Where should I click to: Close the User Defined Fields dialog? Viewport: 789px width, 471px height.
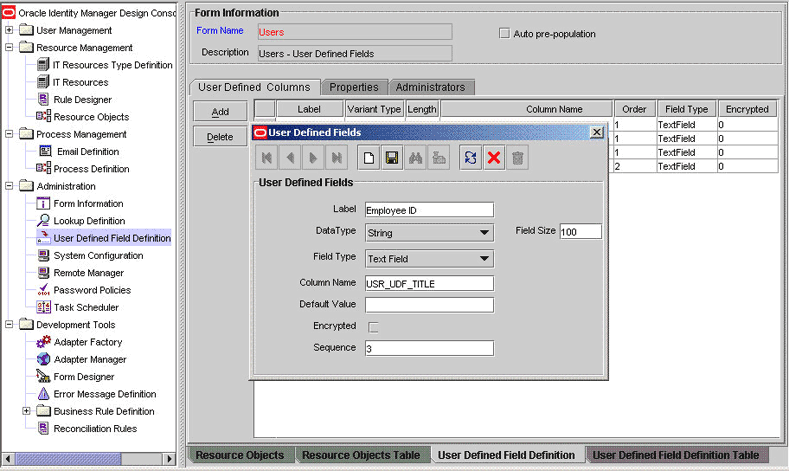(597, 132)
